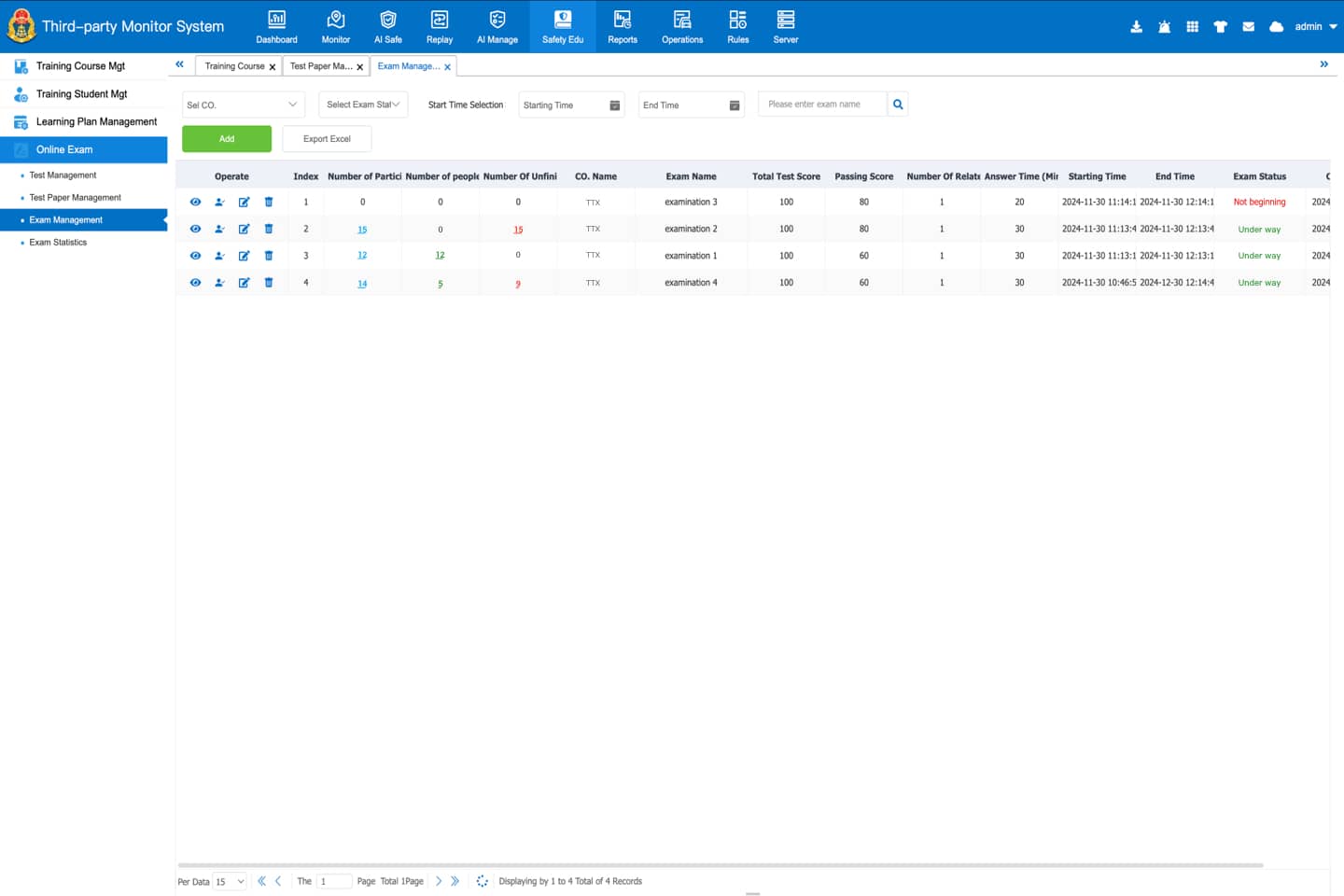View details of examination 2
This screenshot has width=1344, height=896.
(195, 229)
